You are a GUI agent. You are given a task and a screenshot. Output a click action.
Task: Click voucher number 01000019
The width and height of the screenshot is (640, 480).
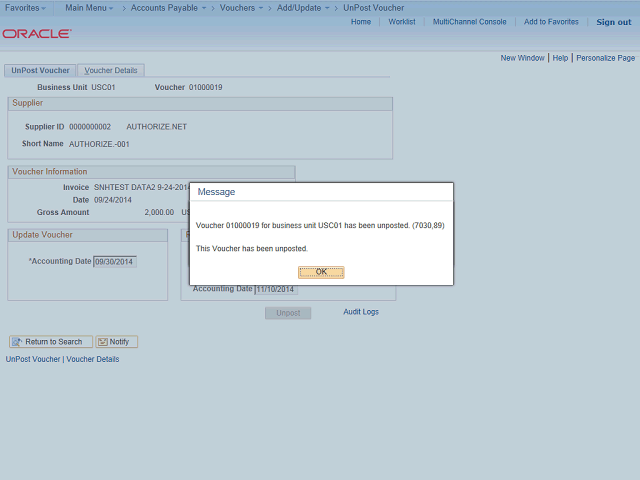point(205,87)
